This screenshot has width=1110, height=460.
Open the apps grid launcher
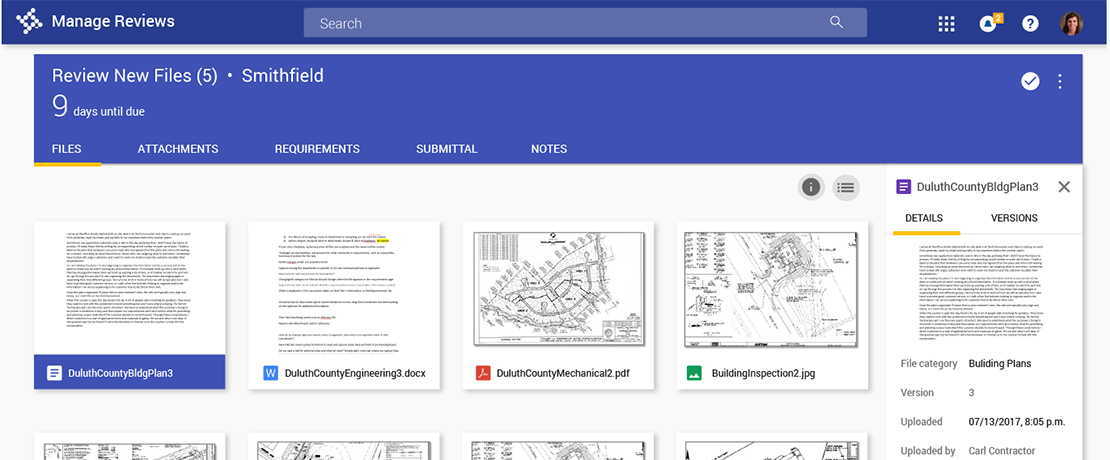[x=946, y=24]
